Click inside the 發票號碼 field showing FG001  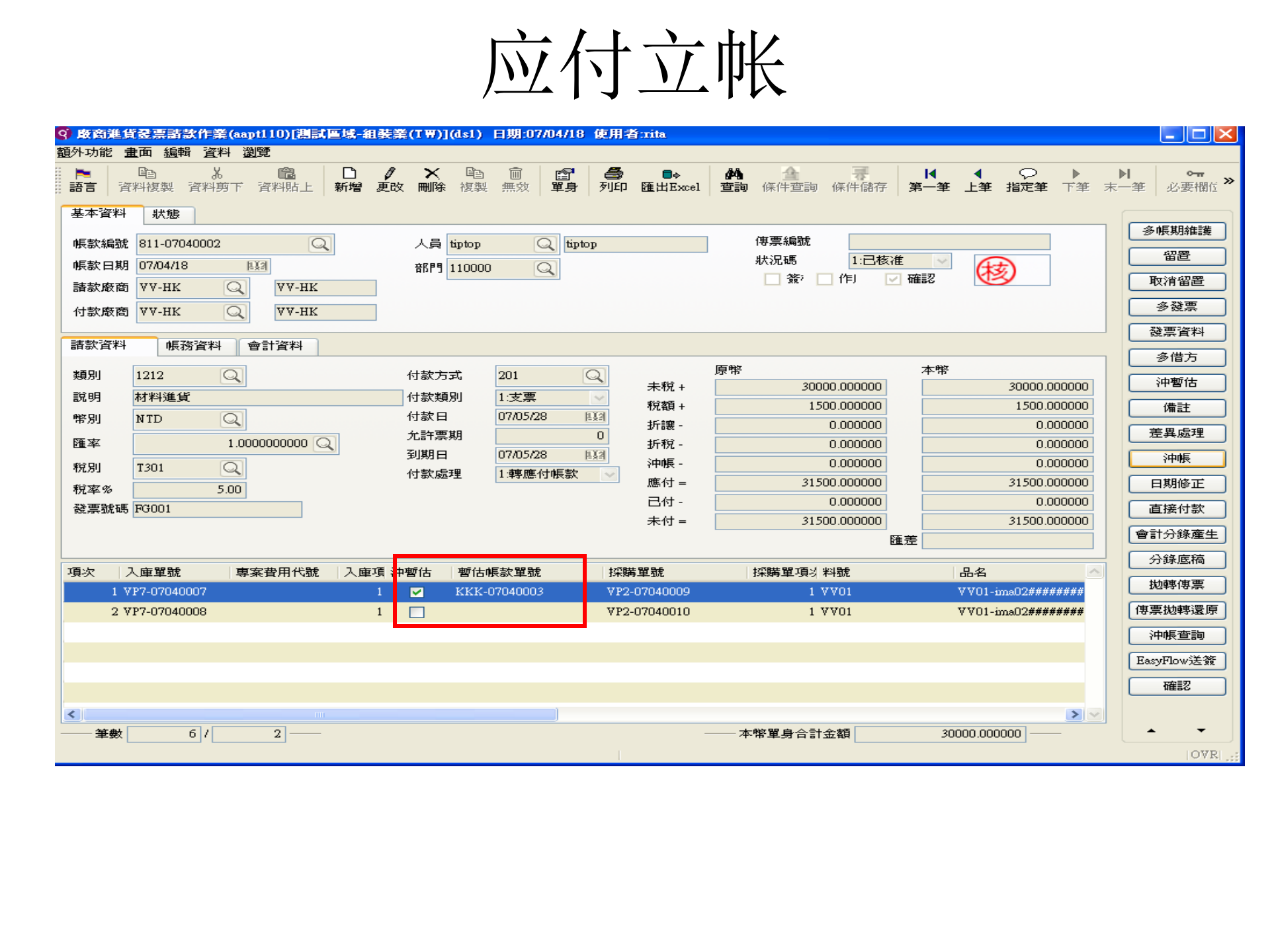217,508
